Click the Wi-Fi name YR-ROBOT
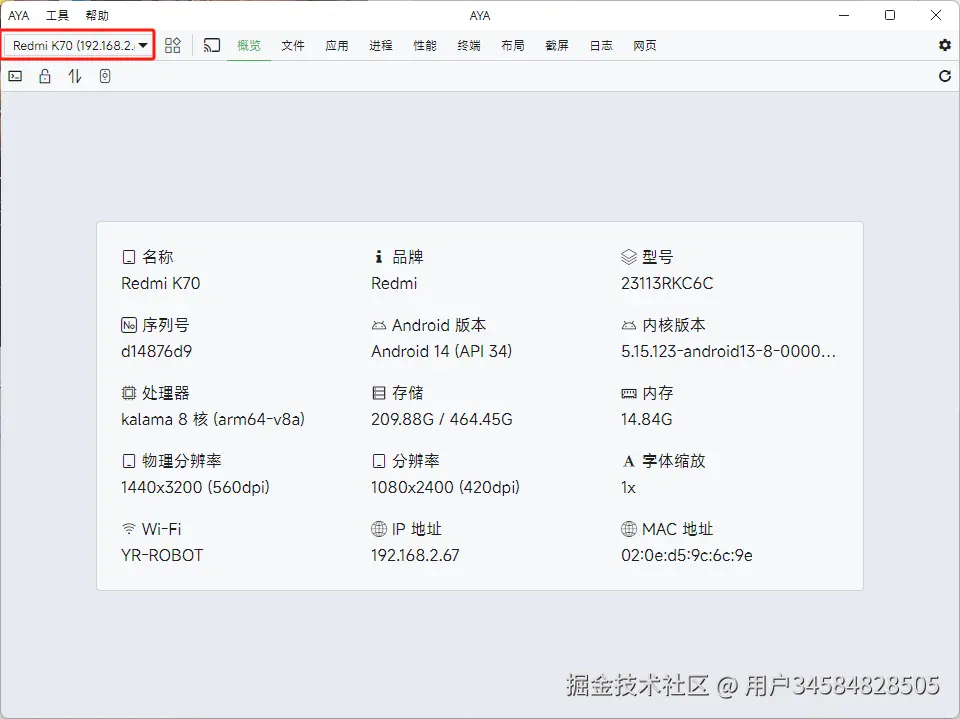This screenshot has height=719, width=960. click(162, 555)
